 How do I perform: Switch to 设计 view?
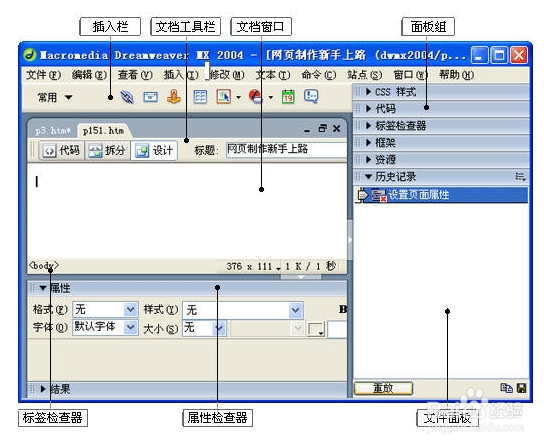(x=154, y=151)
